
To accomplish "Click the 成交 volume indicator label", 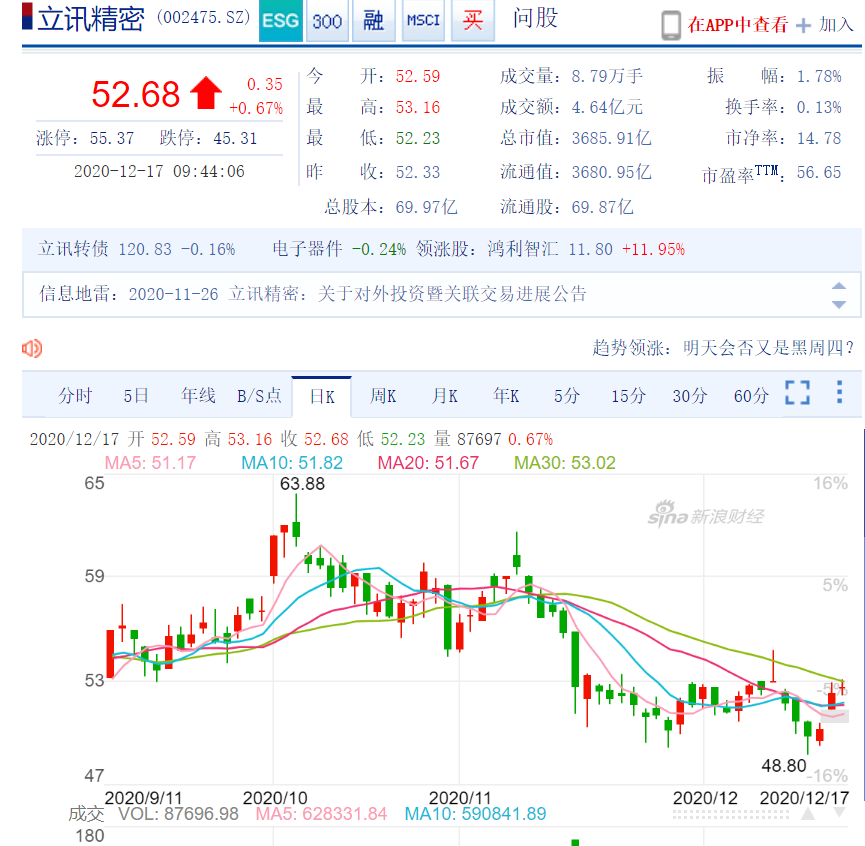I will tap(86, 814).
